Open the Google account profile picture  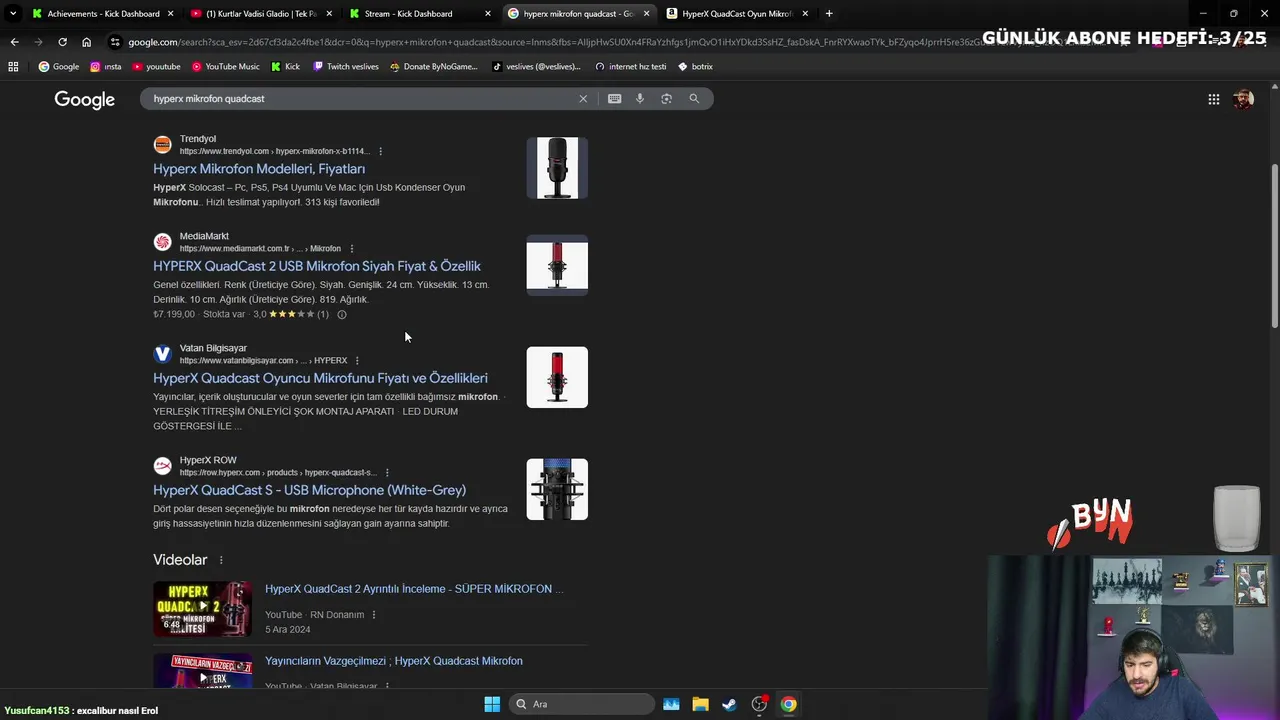point(1243,99)
